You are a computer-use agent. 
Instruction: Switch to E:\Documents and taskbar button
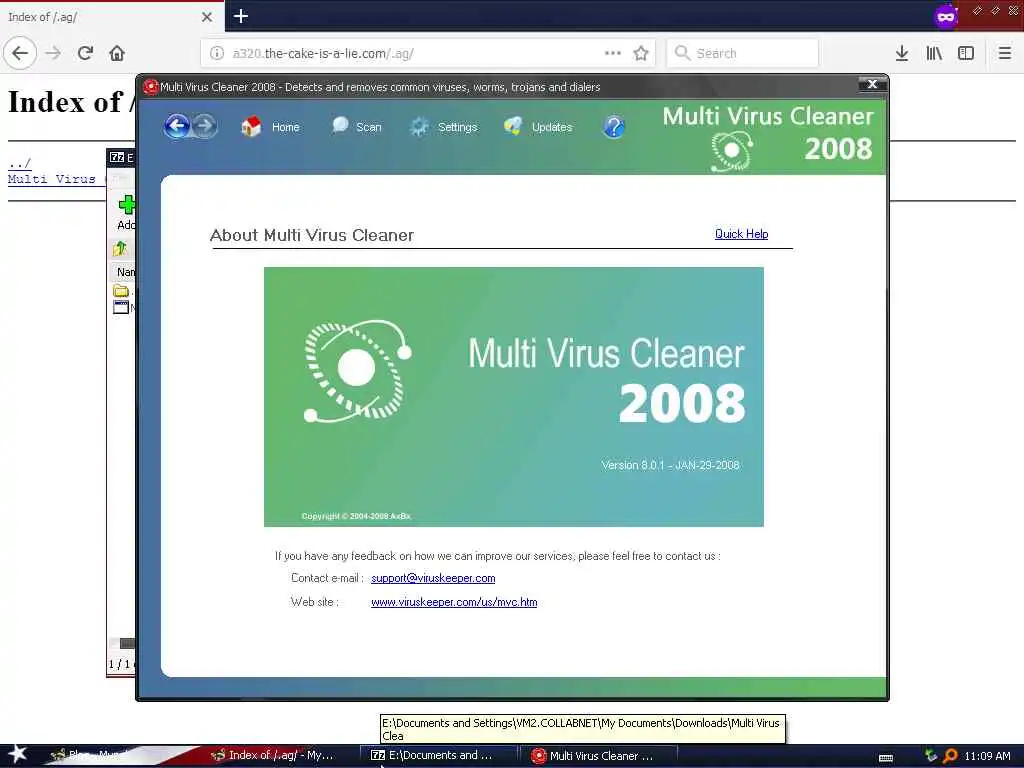pyautogui.click(x=439, y=755)
